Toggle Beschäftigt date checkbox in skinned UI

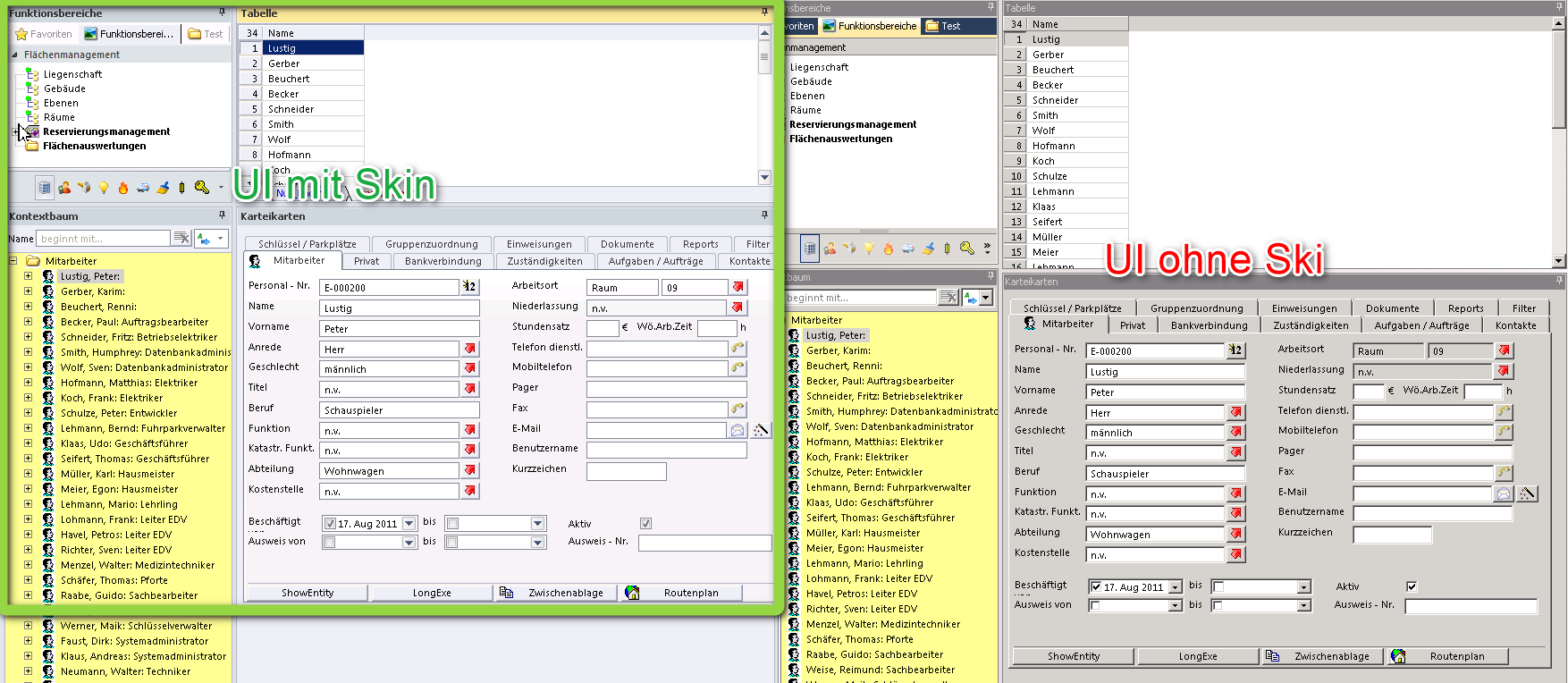tap(330, 524)
